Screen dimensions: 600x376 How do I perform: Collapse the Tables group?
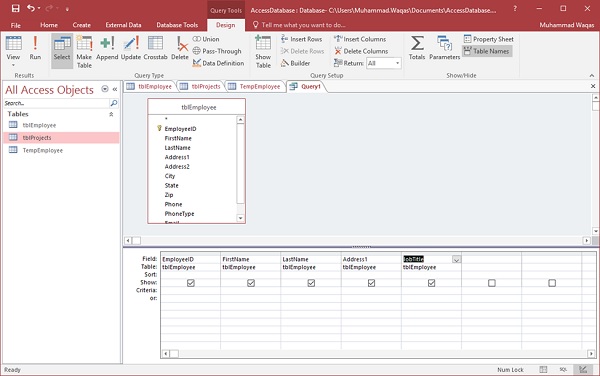(x=111, y=114)
